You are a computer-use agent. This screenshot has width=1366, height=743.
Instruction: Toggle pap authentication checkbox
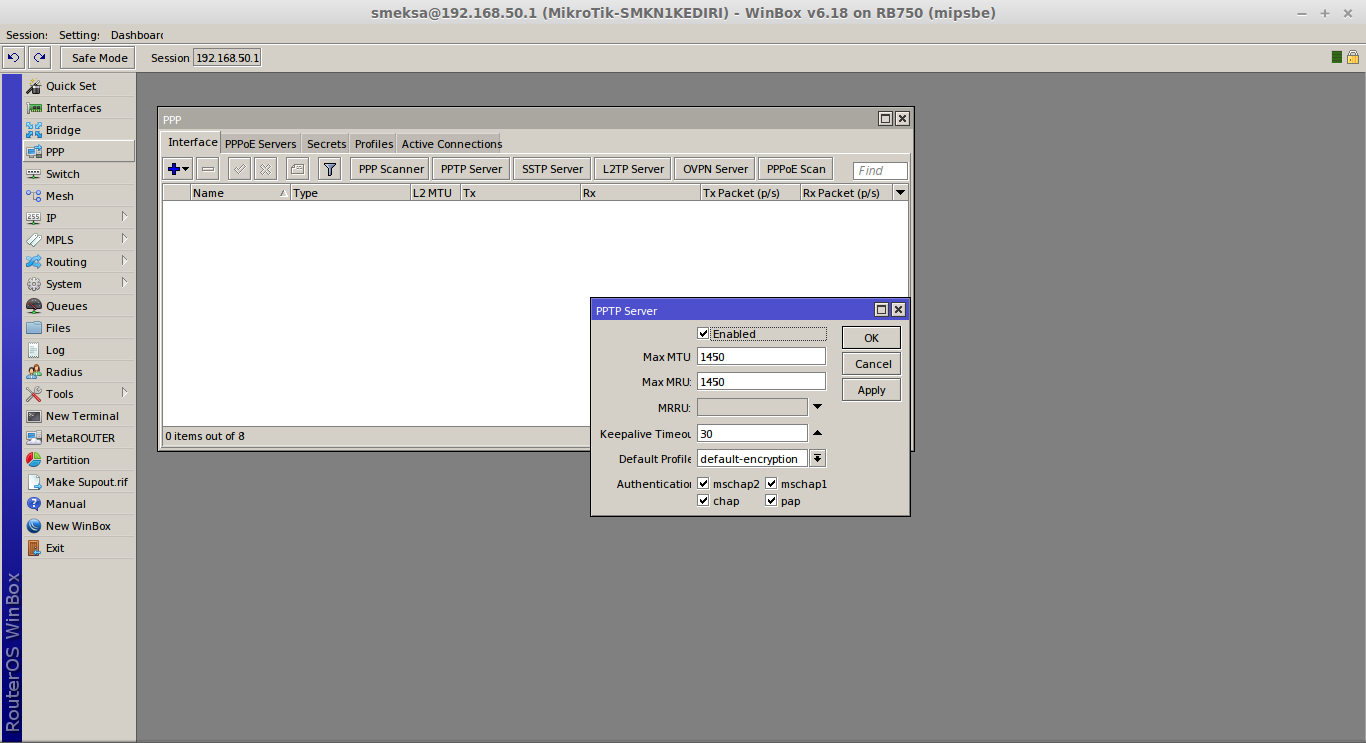click(x=772, y=501)
